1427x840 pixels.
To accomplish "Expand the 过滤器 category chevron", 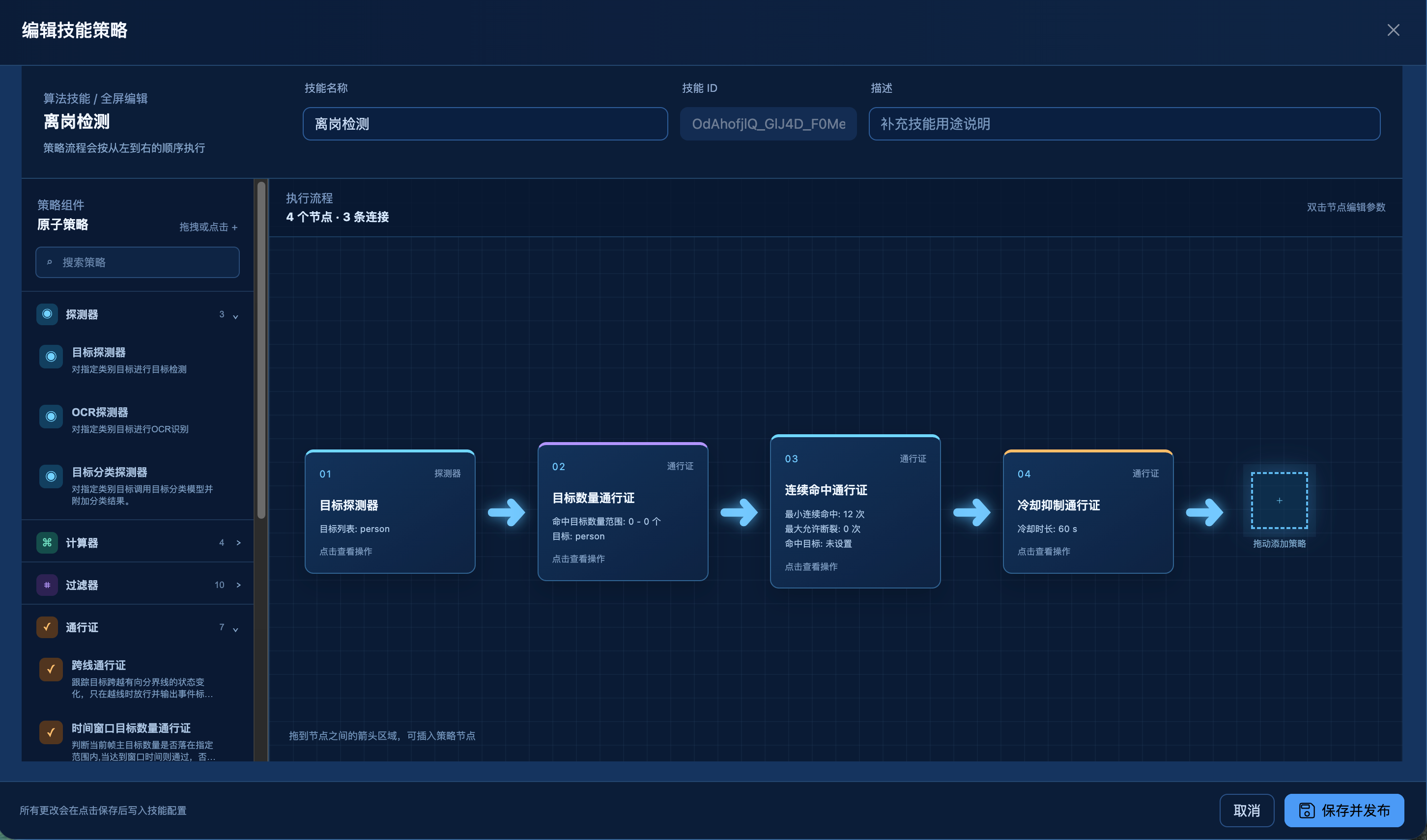I will (238, 585).
